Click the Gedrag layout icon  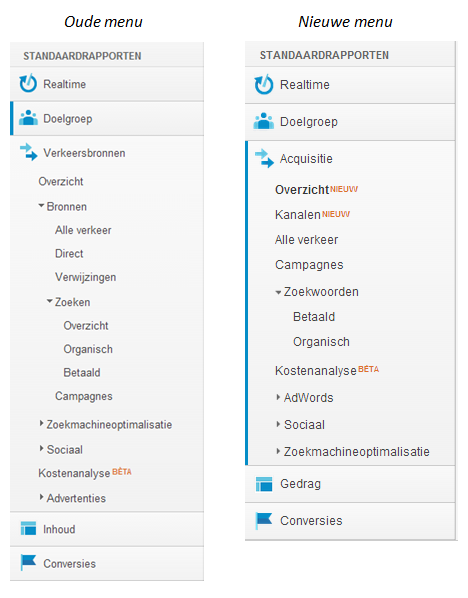(264, 484)
